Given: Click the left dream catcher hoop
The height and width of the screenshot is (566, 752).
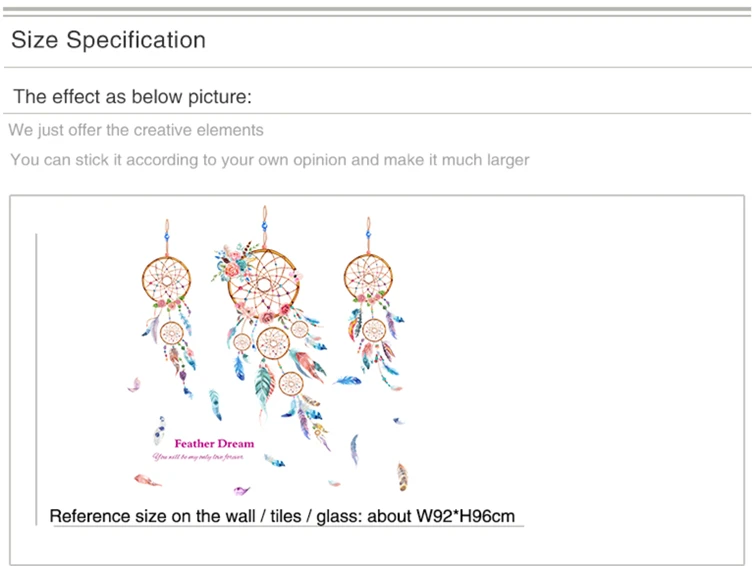Looking at the screenshot, I should tap(166, 280).
